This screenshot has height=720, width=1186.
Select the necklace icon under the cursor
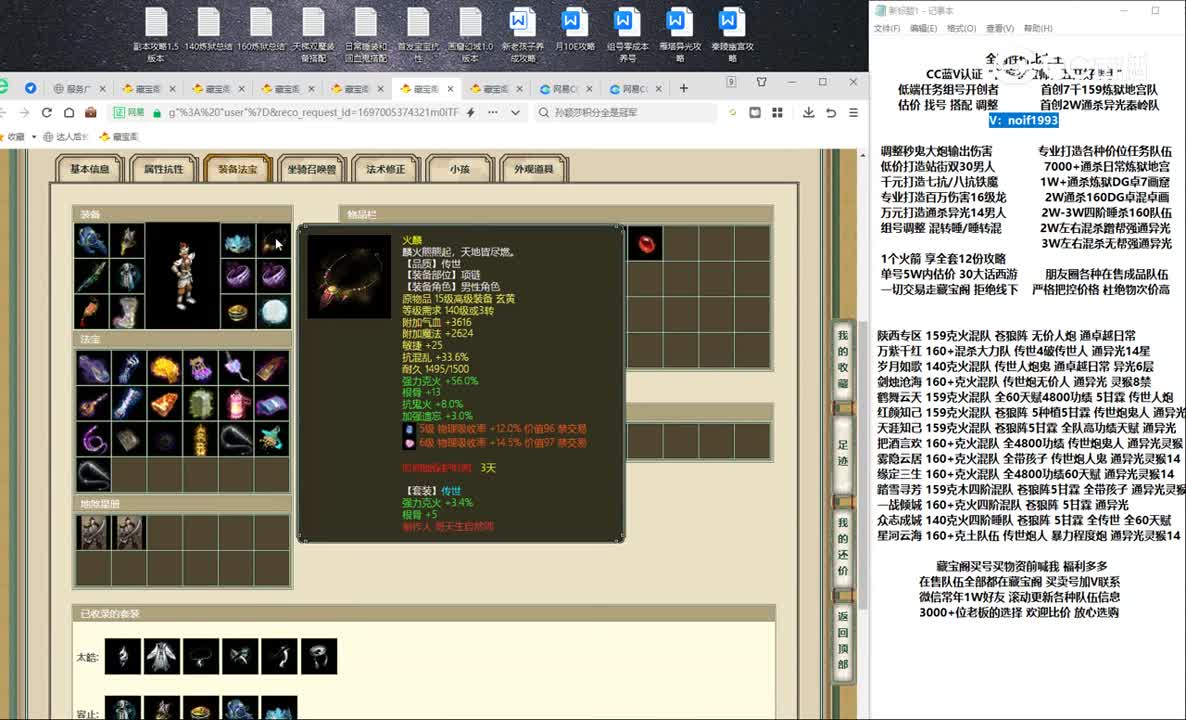click(274, 241)
